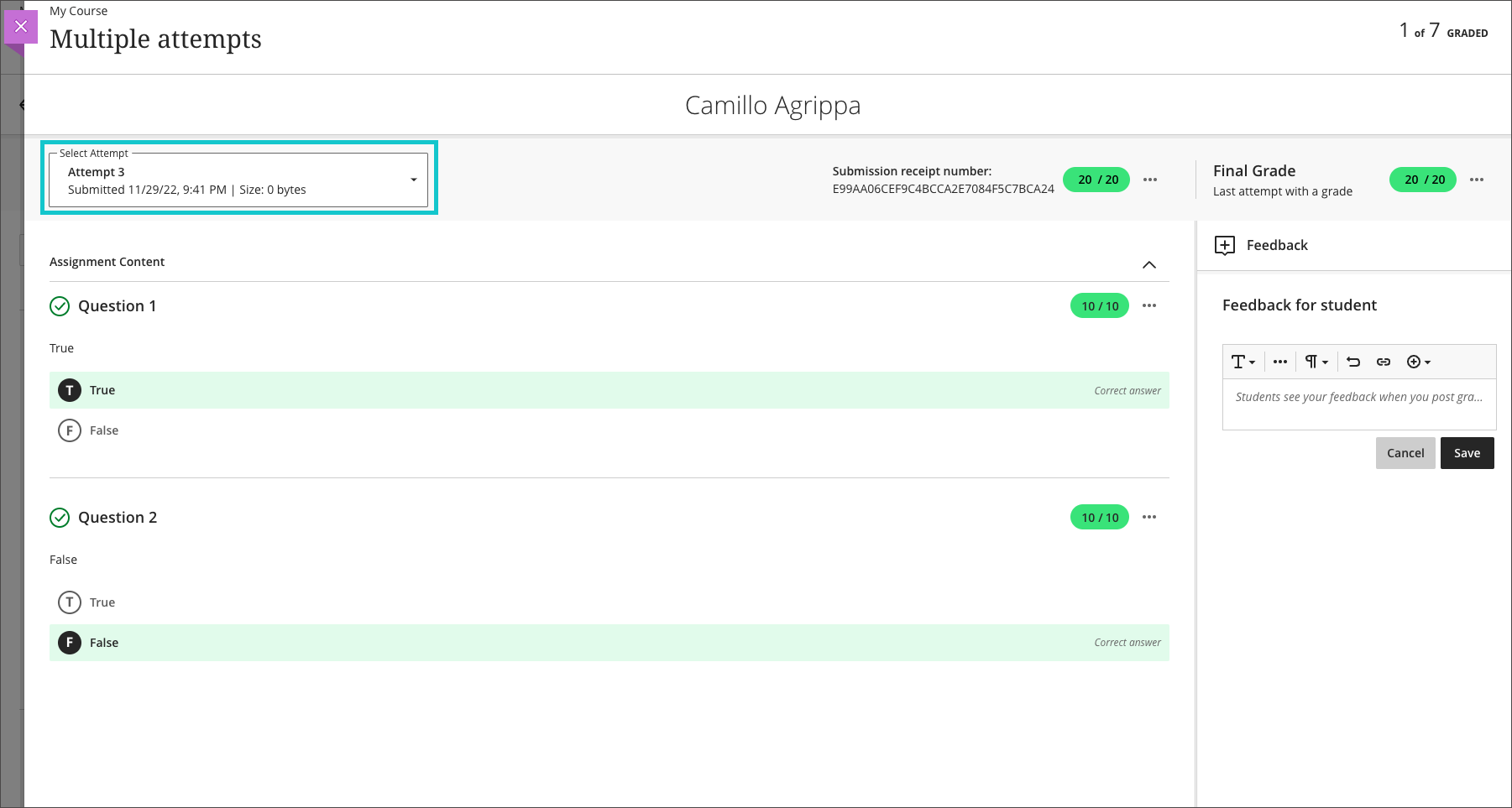Collapse the Assignment Content section
Screen dimensions: 1512x808
pyautogui.click(x=1149, y=264)
